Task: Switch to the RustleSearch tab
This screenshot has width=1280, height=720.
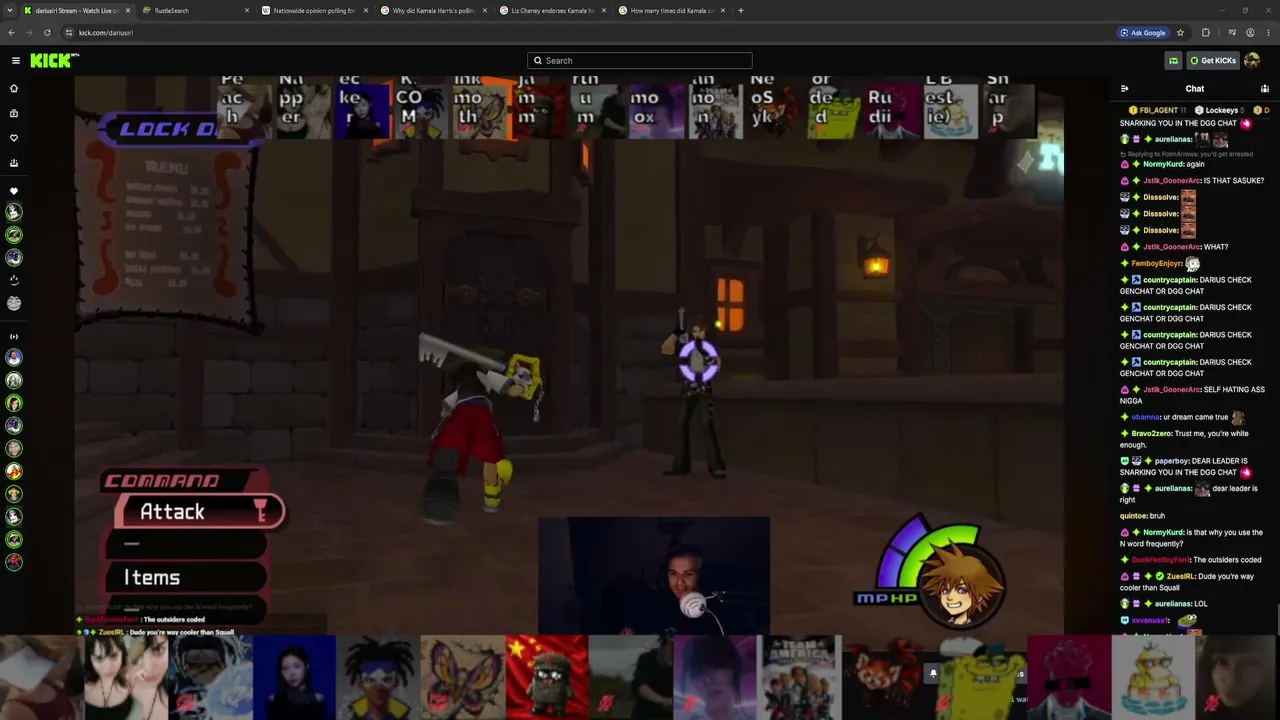Action: [x=196, y=10]
